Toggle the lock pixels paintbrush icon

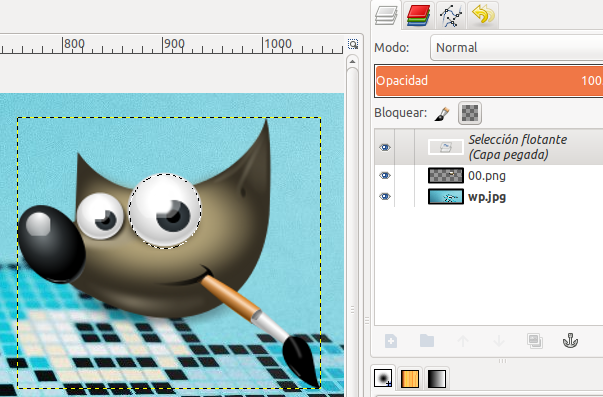point(442,113)
